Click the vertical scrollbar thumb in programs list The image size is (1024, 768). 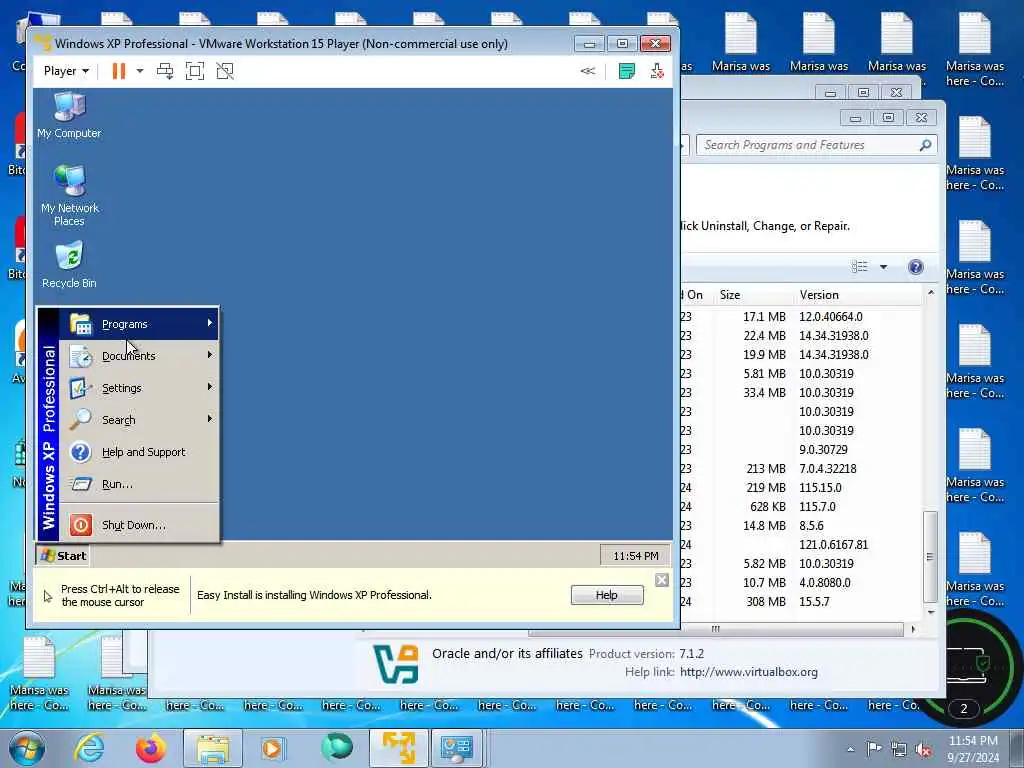pos(931,556)
